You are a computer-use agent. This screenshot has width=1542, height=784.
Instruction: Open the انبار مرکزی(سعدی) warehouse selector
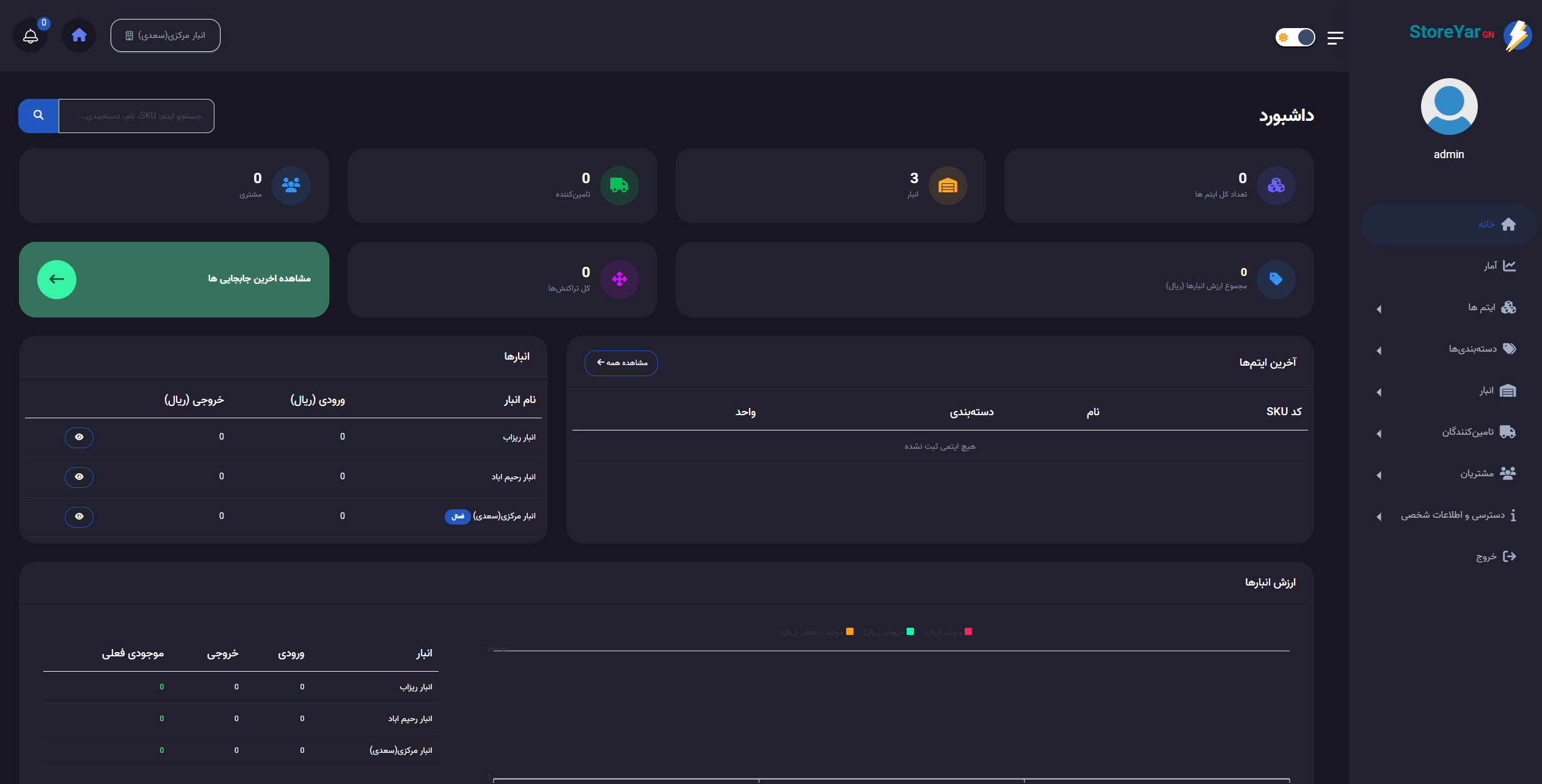[166, 35]
